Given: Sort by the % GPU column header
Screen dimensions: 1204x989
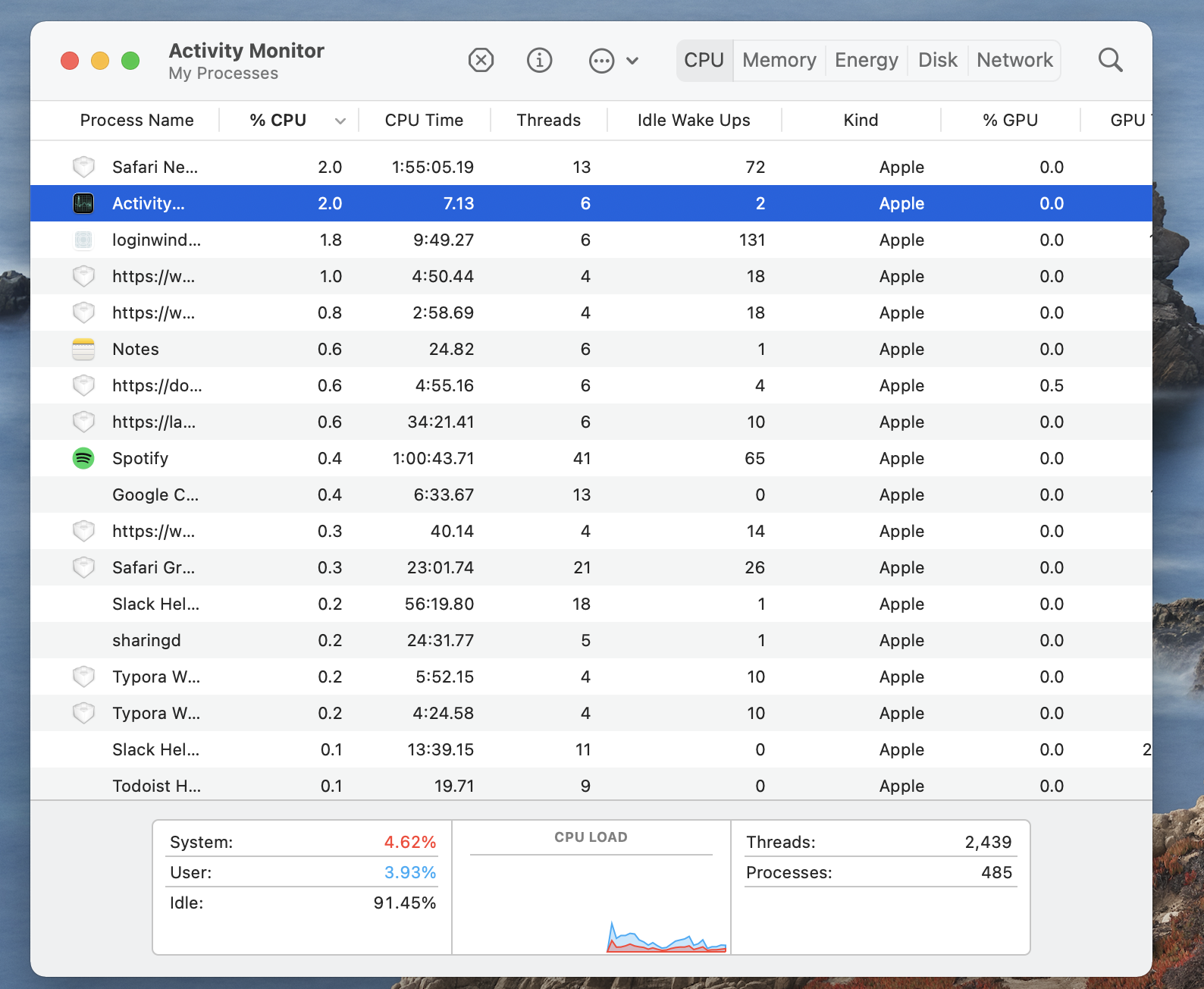Looking at the screenshot, I should [x=1010, y=120].
